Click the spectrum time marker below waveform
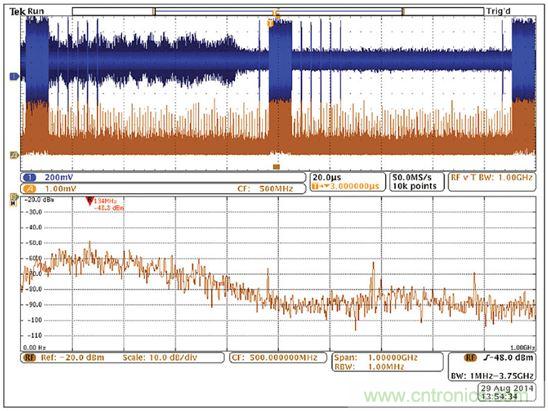 [276, 167]
